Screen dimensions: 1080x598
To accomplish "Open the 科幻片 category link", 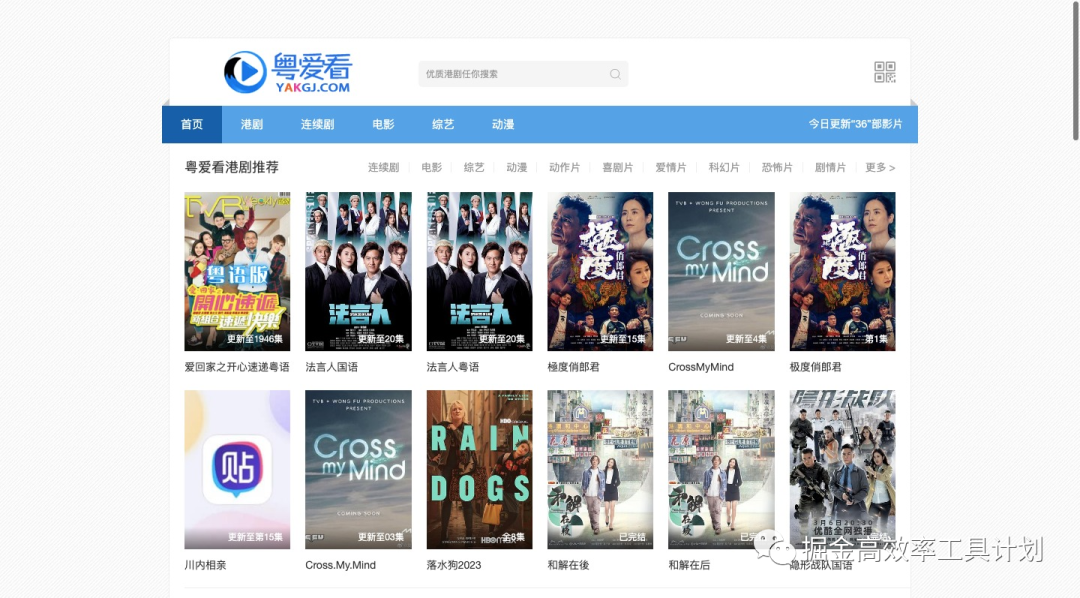I will point(724,167).
